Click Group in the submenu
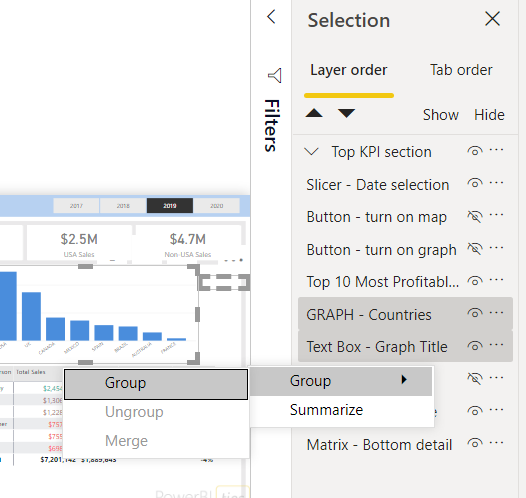 pyautogui.click(x=156, y=384)
